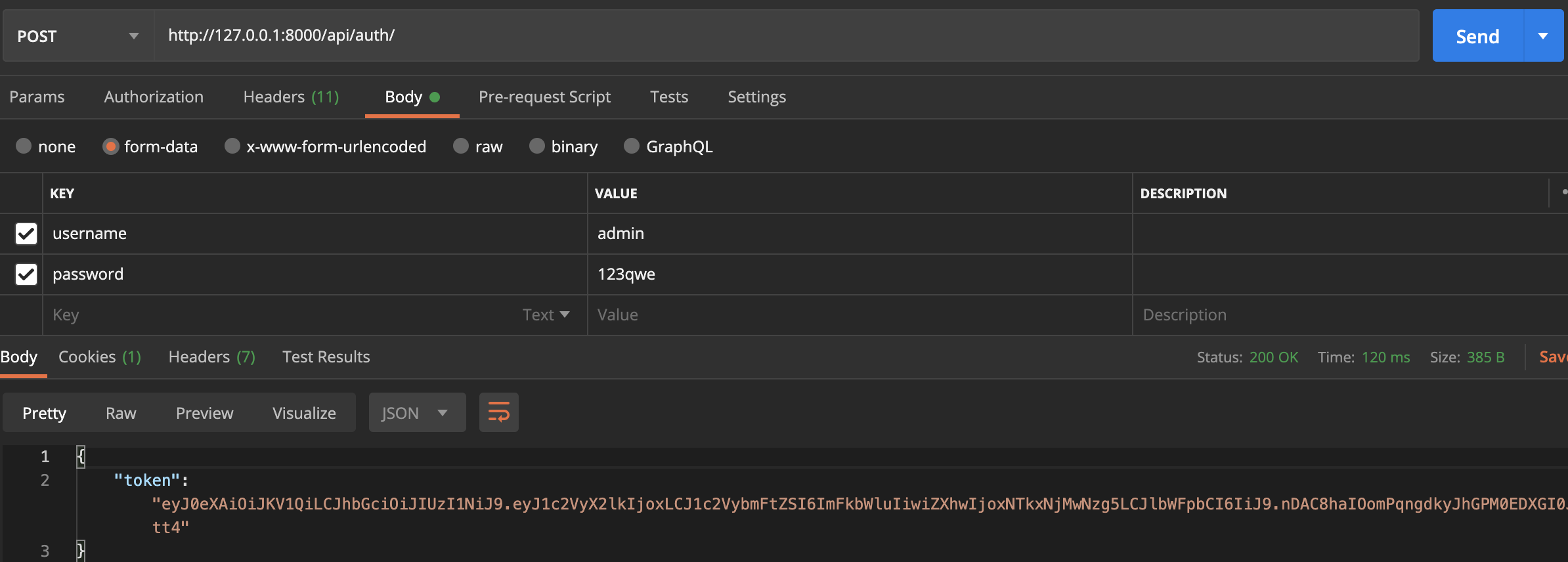Click the empty Description placeholder field
Image resolution: width=1568 pixels, height=562 pixels.
tap(1350, 315)
